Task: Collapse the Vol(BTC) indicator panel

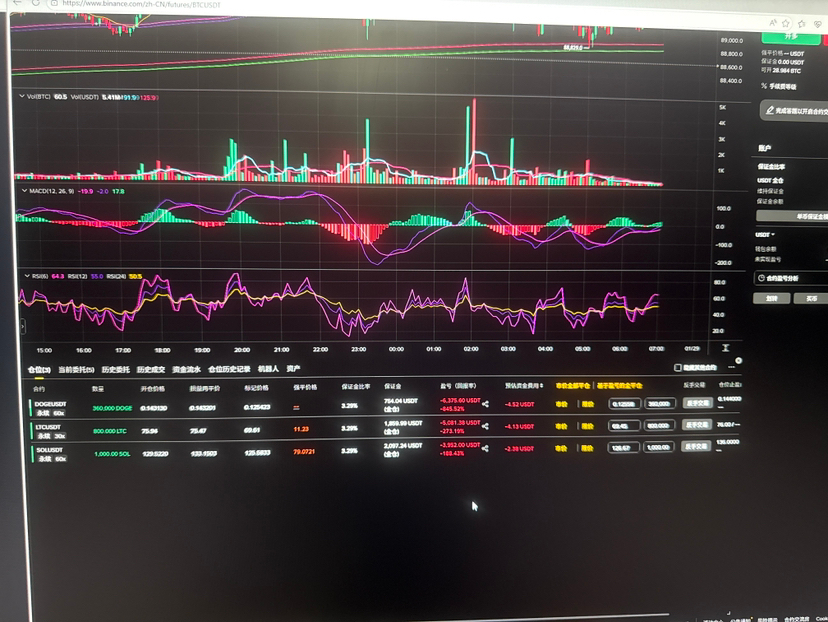Action: point(22,97)
